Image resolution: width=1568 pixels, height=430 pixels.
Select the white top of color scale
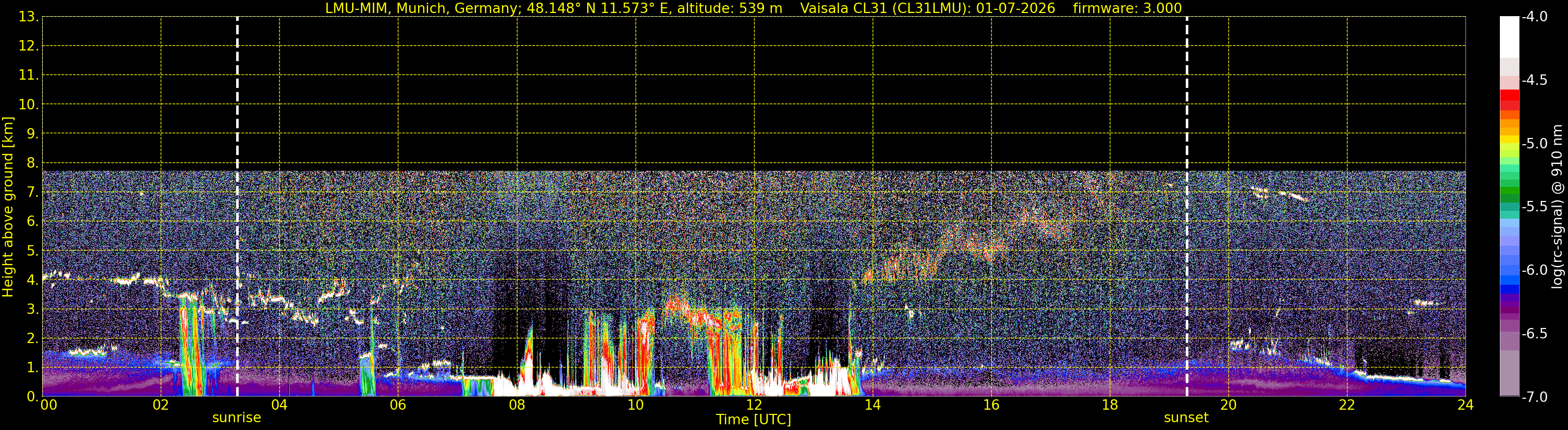(x=1509, y=36)
